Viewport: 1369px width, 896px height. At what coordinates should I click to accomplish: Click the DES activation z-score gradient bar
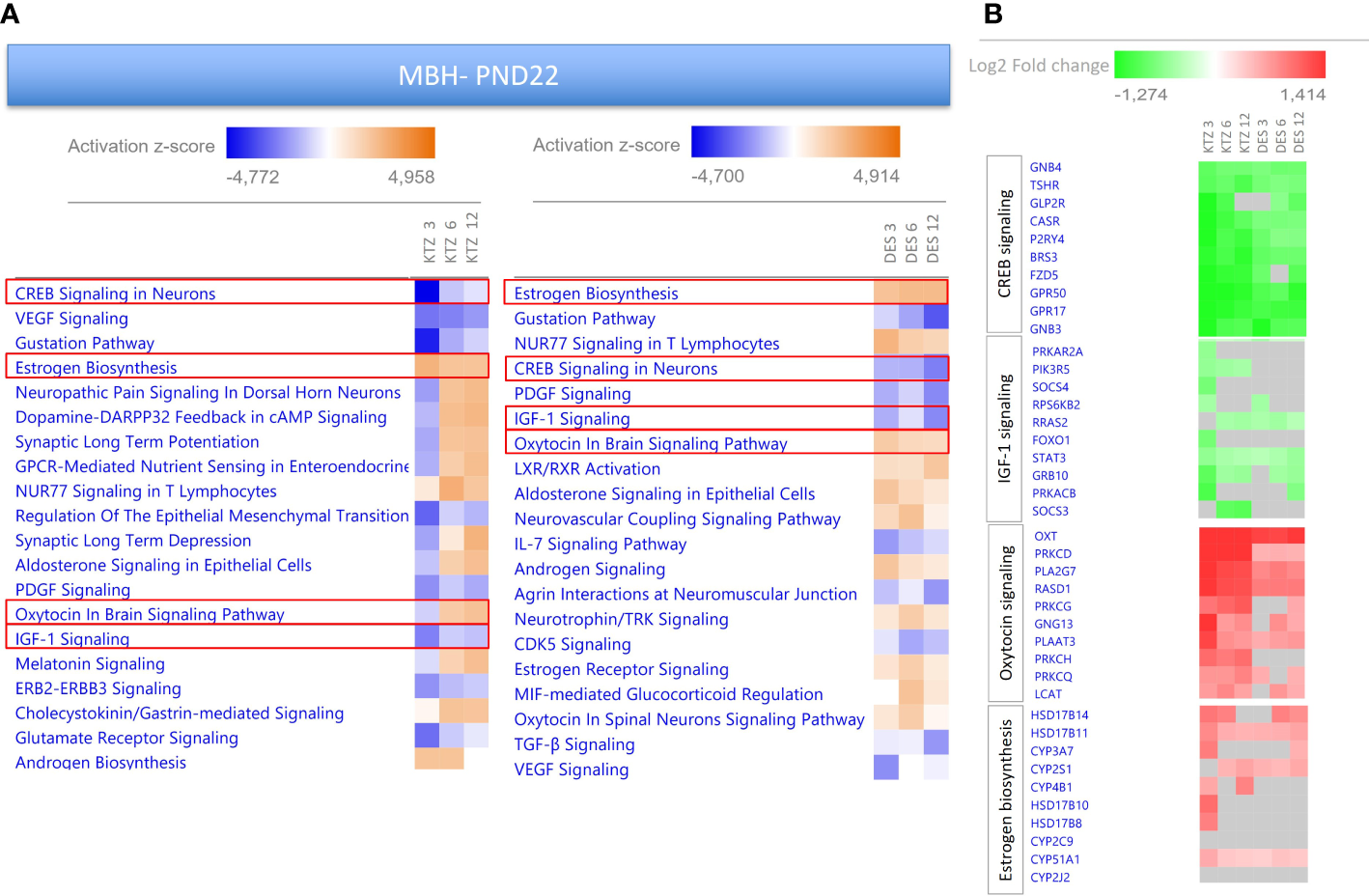pos(795,142)
